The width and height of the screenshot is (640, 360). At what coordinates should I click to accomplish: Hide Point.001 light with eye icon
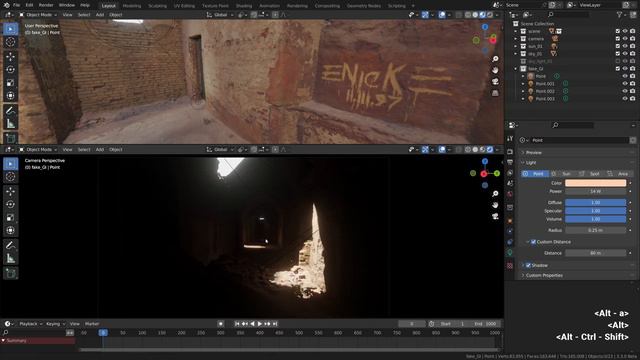click(625, 84)
